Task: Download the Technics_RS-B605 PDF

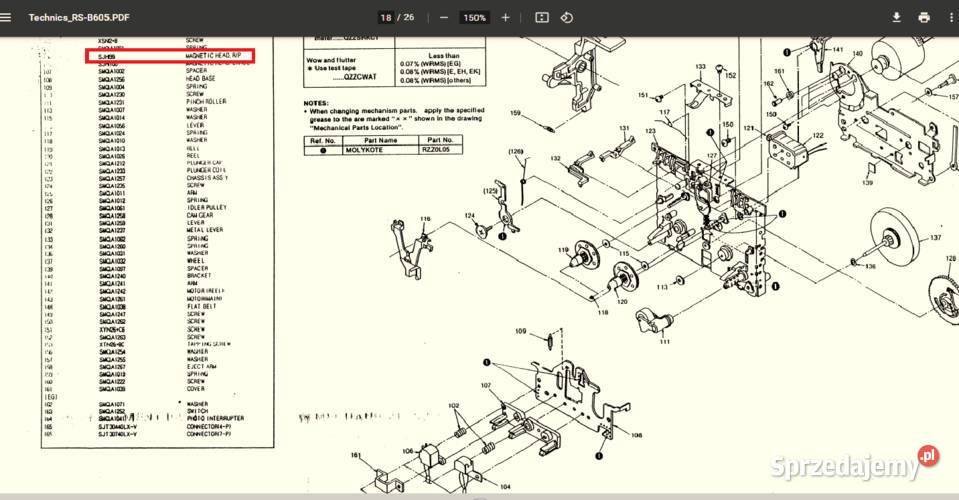Action: point(897,17)
